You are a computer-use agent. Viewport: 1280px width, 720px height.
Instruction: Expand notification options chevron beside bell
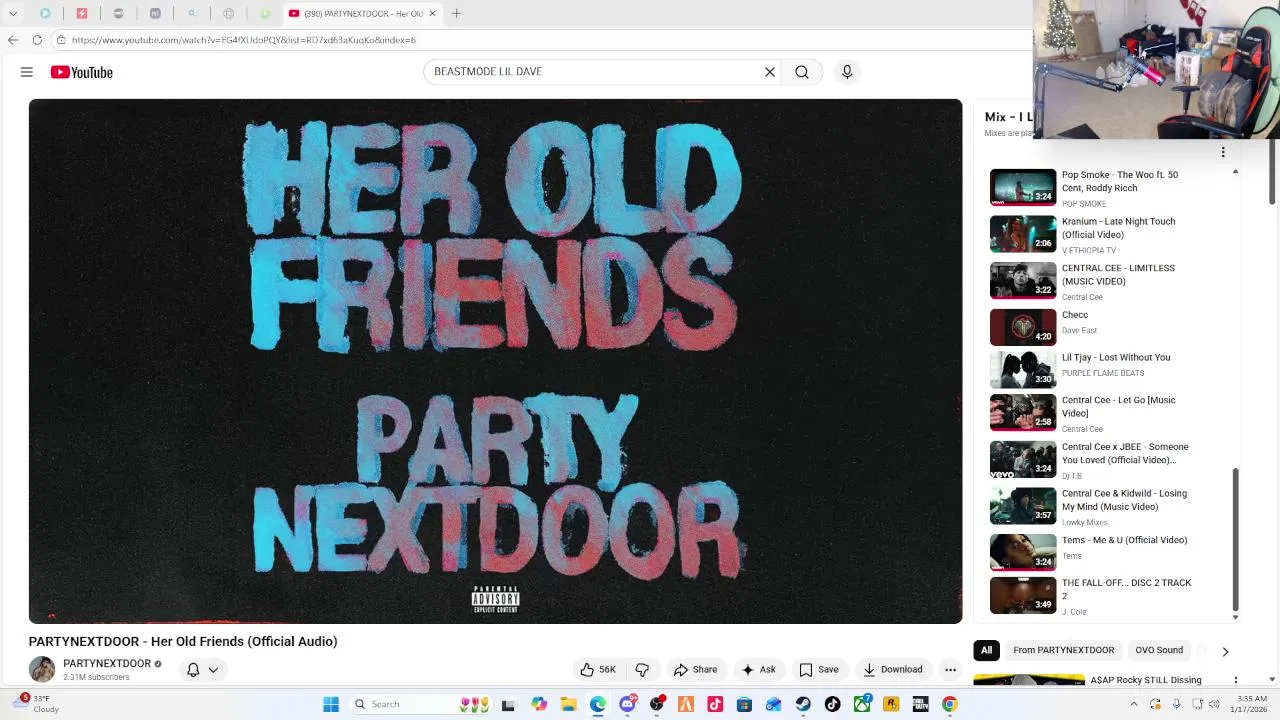[213, 670]
